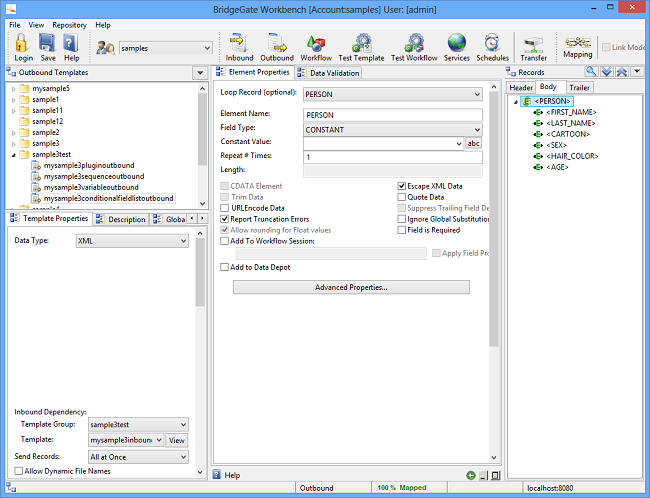Save using the floppy disk icon

pos(48,48)
